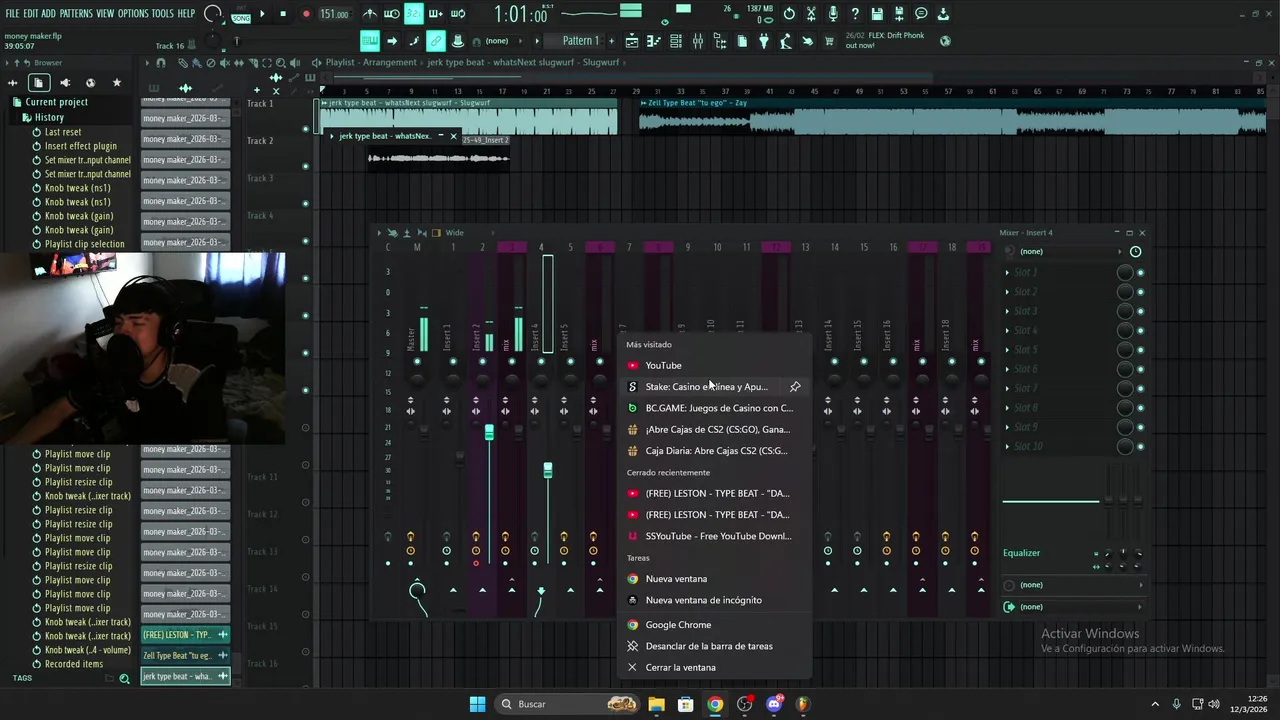This screenshot has height=720, width=1280.
Task: Click the Insert 4 mixer fader handle
Action: click(x=548, y=470)
